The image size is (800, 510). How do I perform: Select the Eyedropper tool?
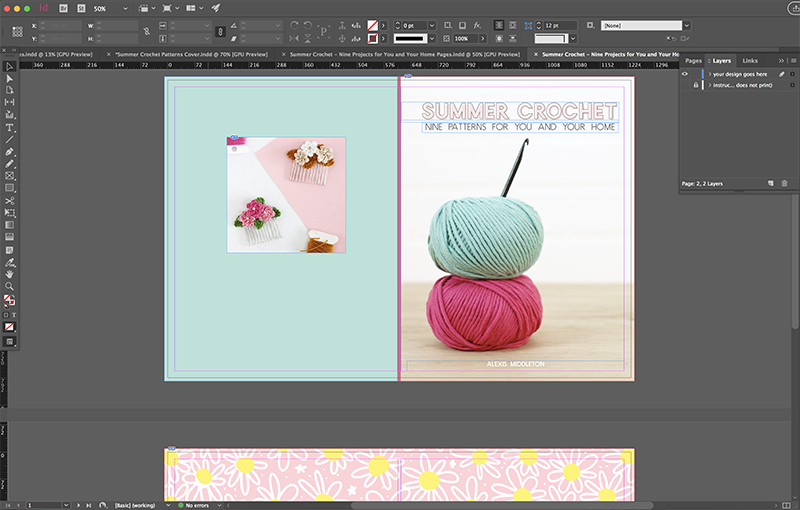[x=9, y=263]
